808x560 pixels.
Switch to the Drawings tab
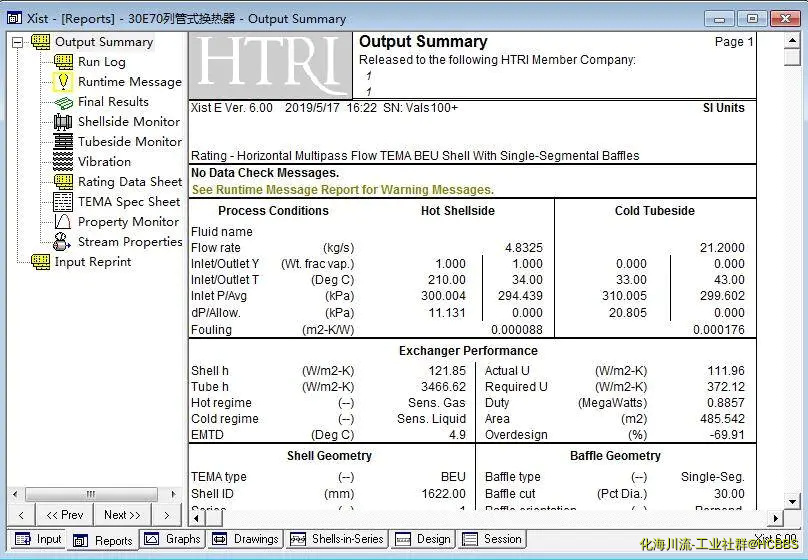pyautogui.click(x=246, y=539)
